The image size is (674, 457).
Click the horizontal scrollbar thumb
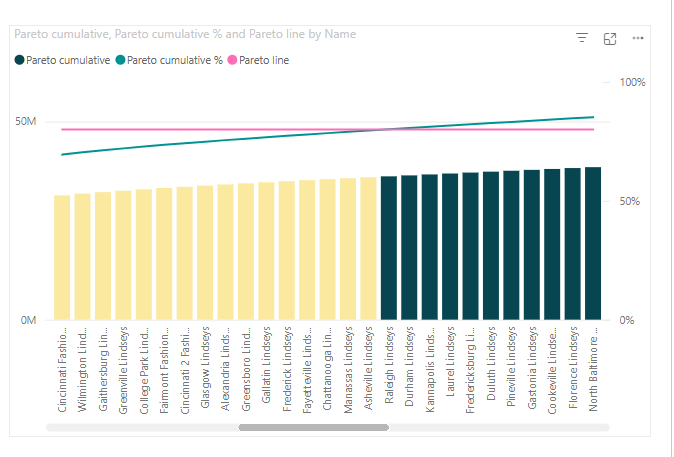coord(313,427)
